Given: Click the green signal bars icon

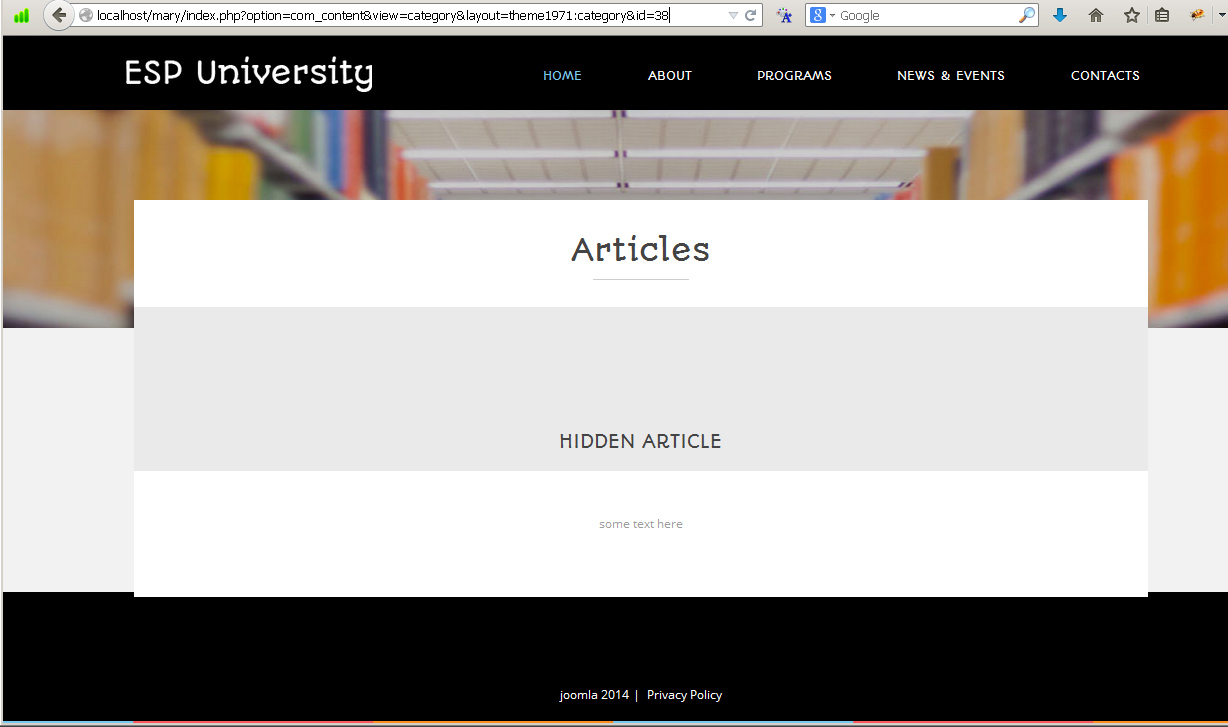Looking at the screenshot, I should pos(22,16).
